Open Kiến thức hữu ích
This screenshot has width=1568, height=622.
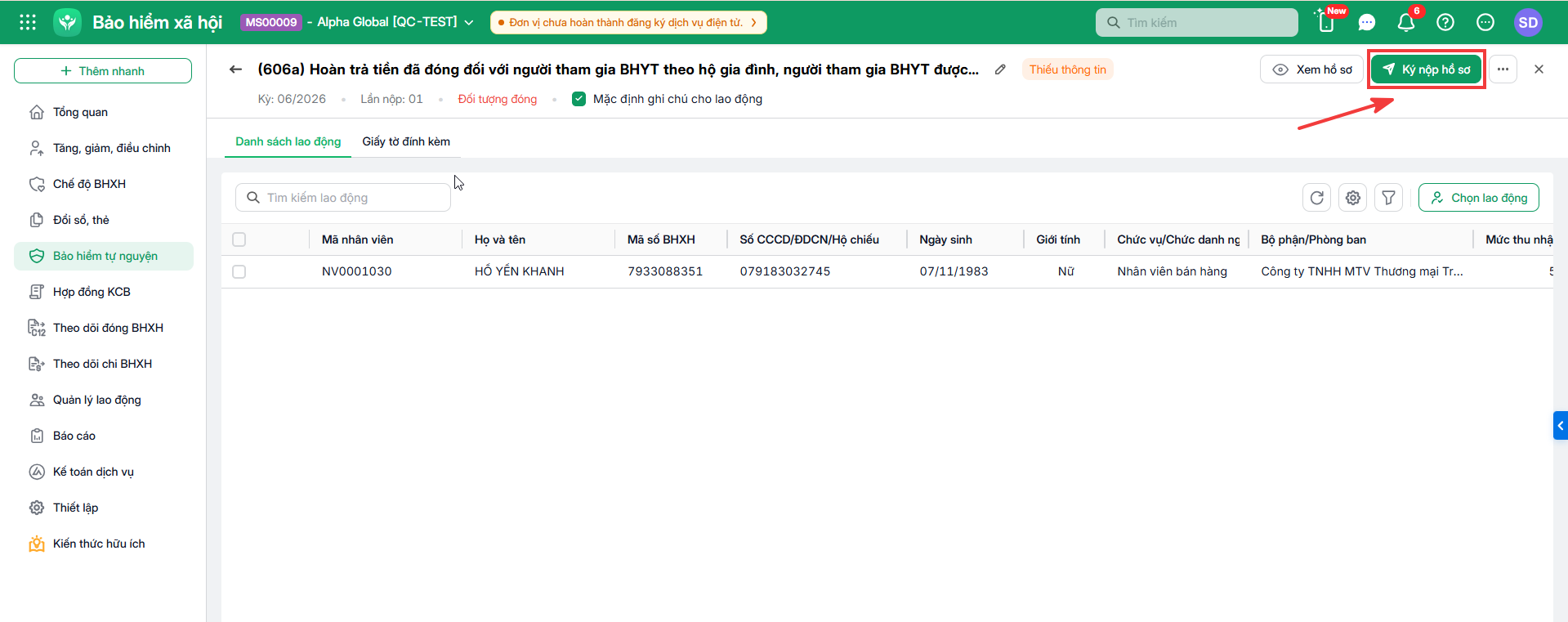pos(104,544)
